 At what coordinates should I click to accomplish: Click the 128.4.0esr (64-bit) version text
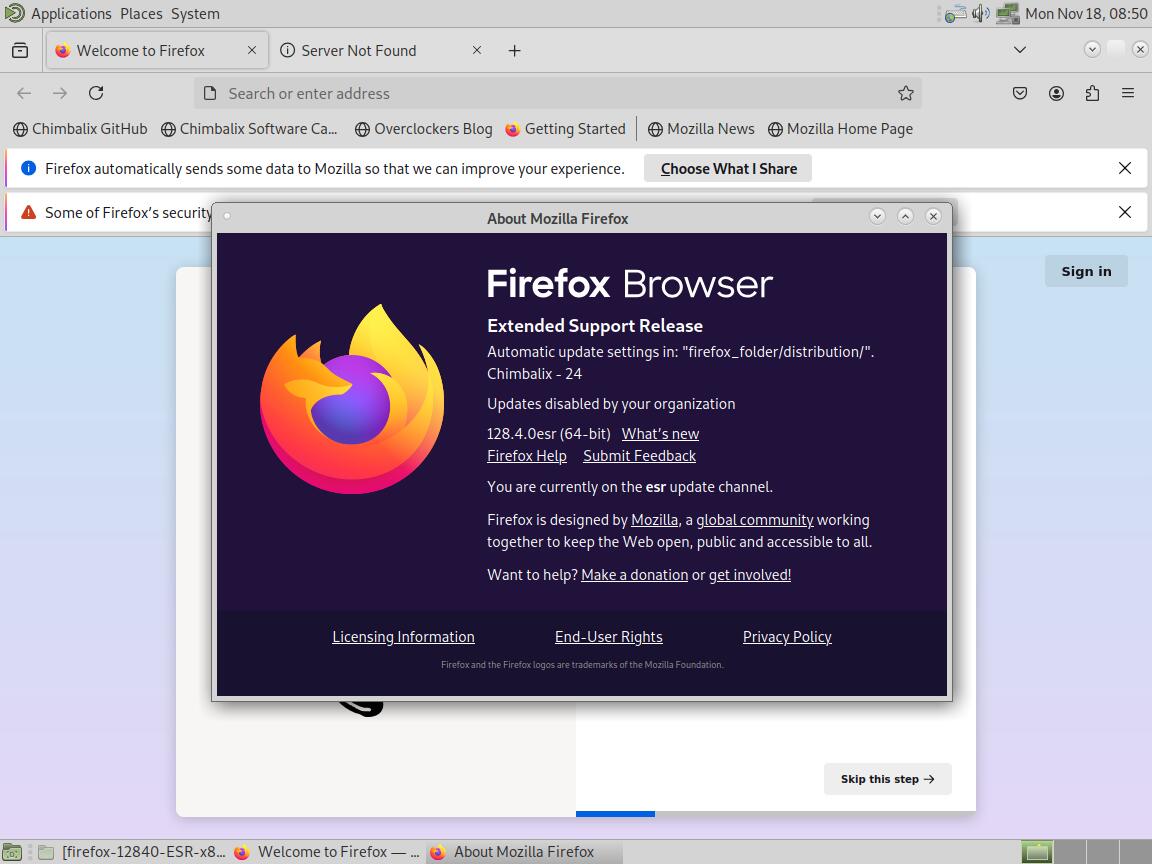coord(549,433)
